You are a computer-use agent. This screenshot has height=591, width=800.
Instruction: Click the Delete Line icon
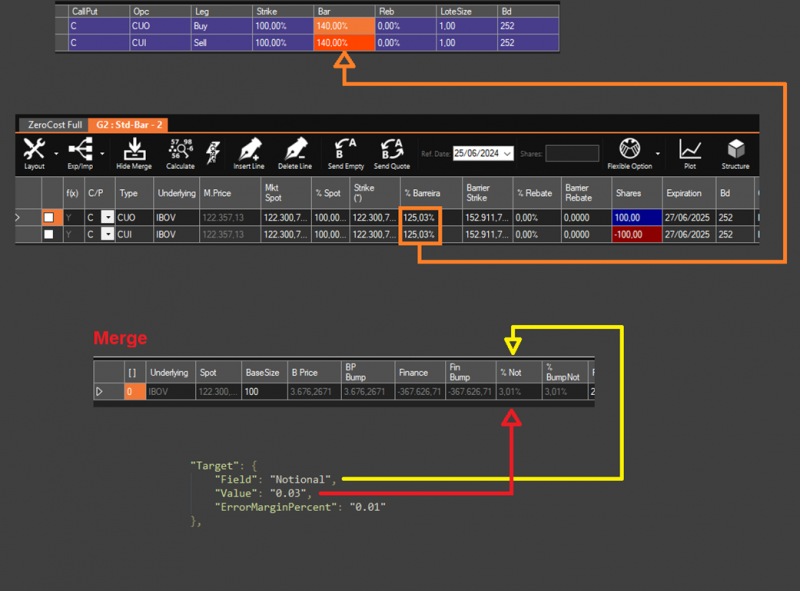point(295,150)
